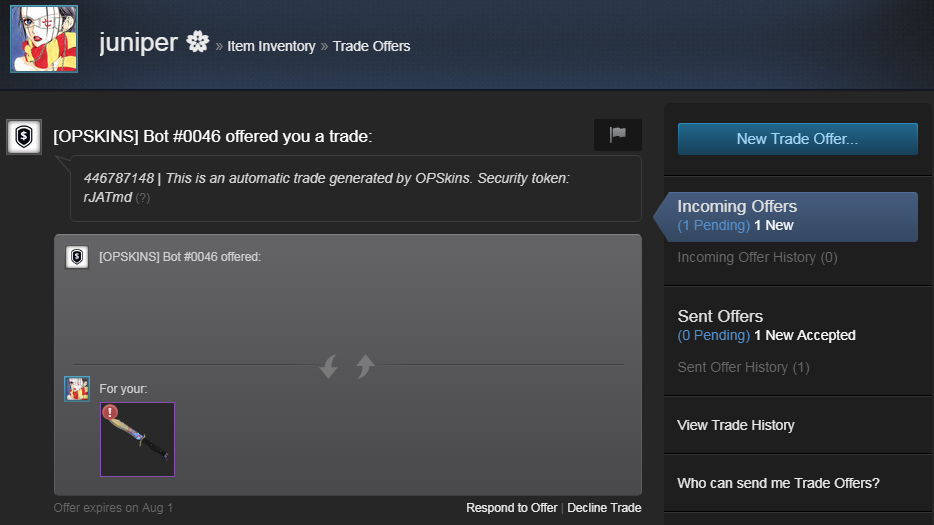934x525 pixels.
Task: Select the knife item thumbnail
Action: coord(138,441)
